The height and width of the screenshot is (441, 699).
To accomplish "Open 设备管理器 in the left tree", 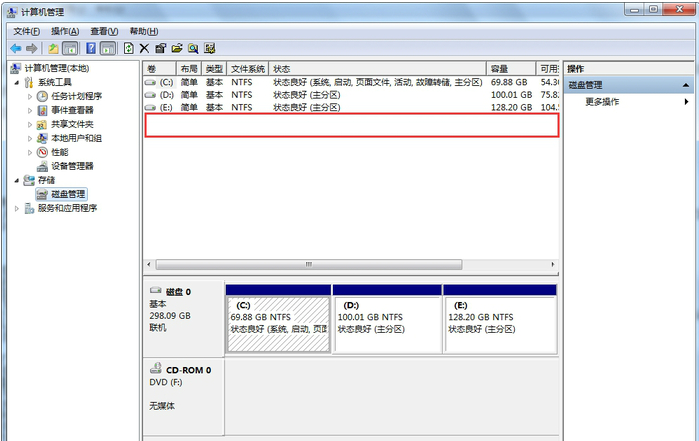I will click(72, 166).
